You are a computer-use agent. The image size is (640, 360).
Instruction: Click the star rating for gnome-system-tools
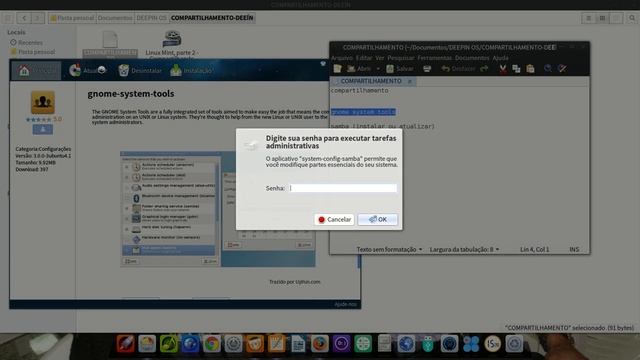coord(38,119)
